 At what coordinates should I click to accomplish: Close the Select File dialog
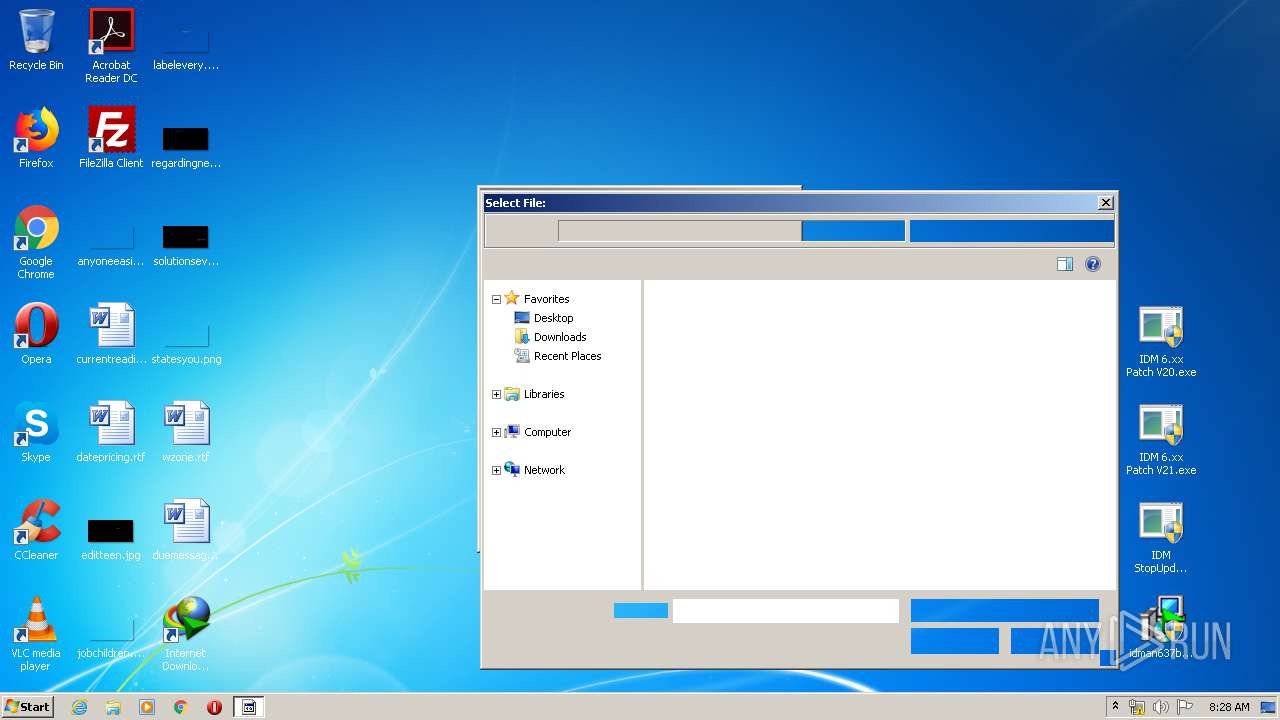1105,203
